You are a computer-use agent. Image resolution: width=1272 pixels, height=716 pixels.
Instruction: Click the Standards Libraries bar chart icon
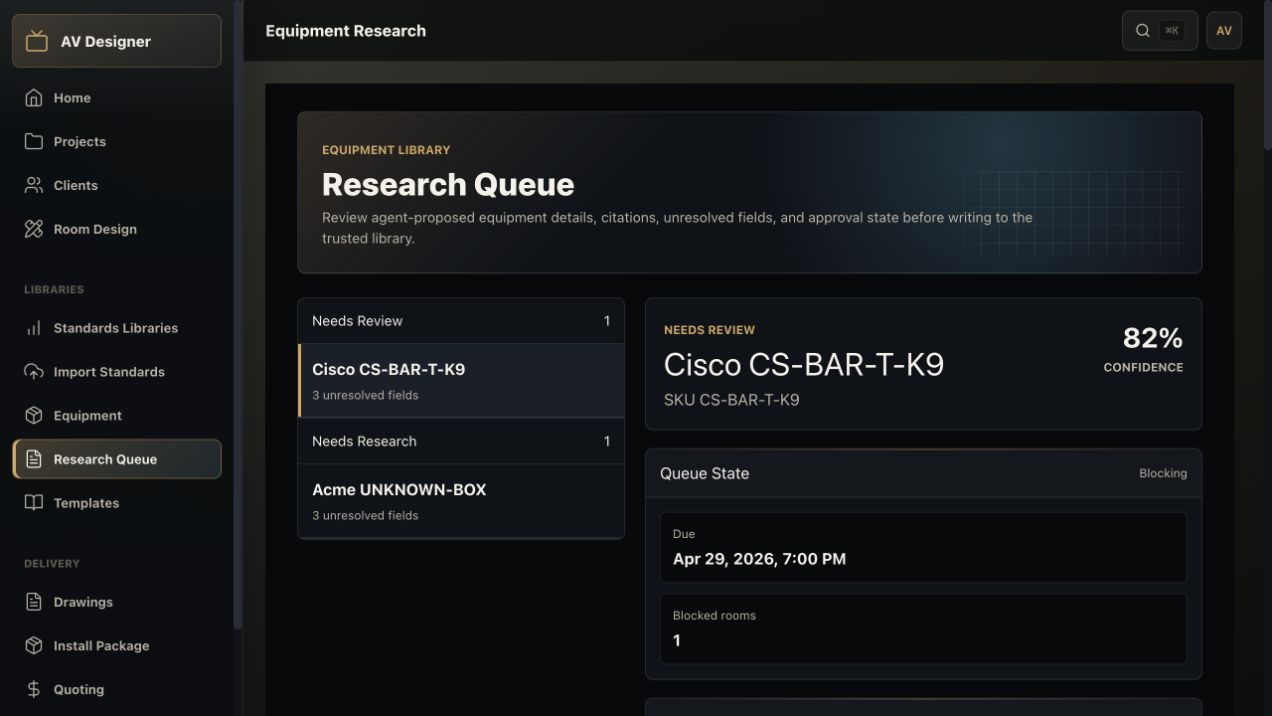[x=34, y=328]
